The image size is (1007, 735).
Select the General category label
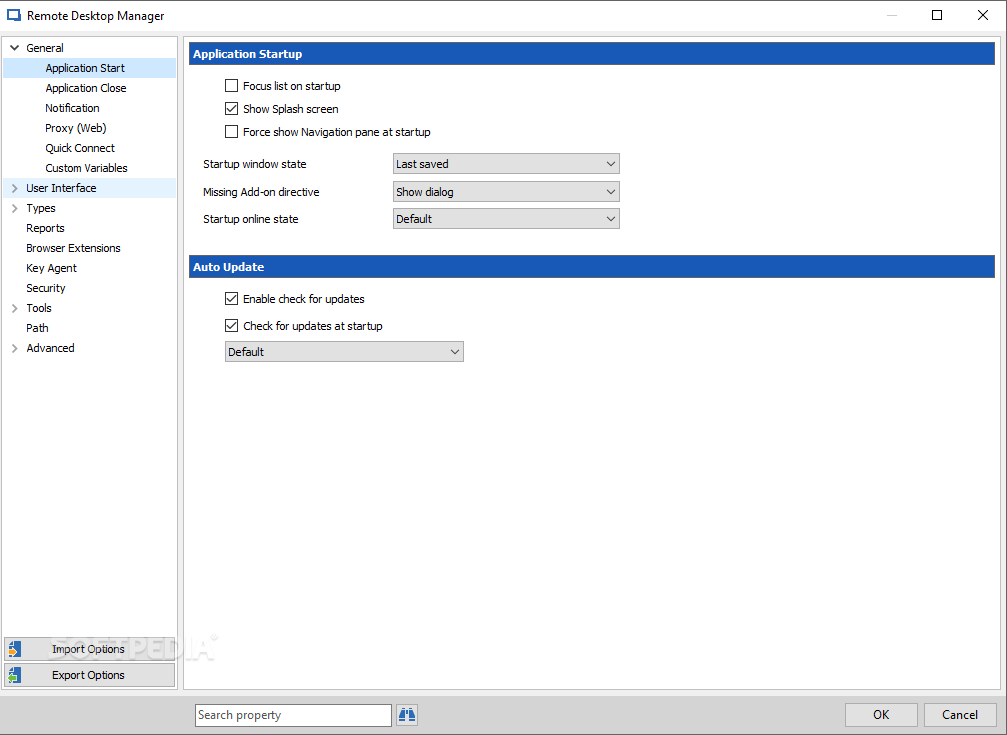click(x=44, y=48)
